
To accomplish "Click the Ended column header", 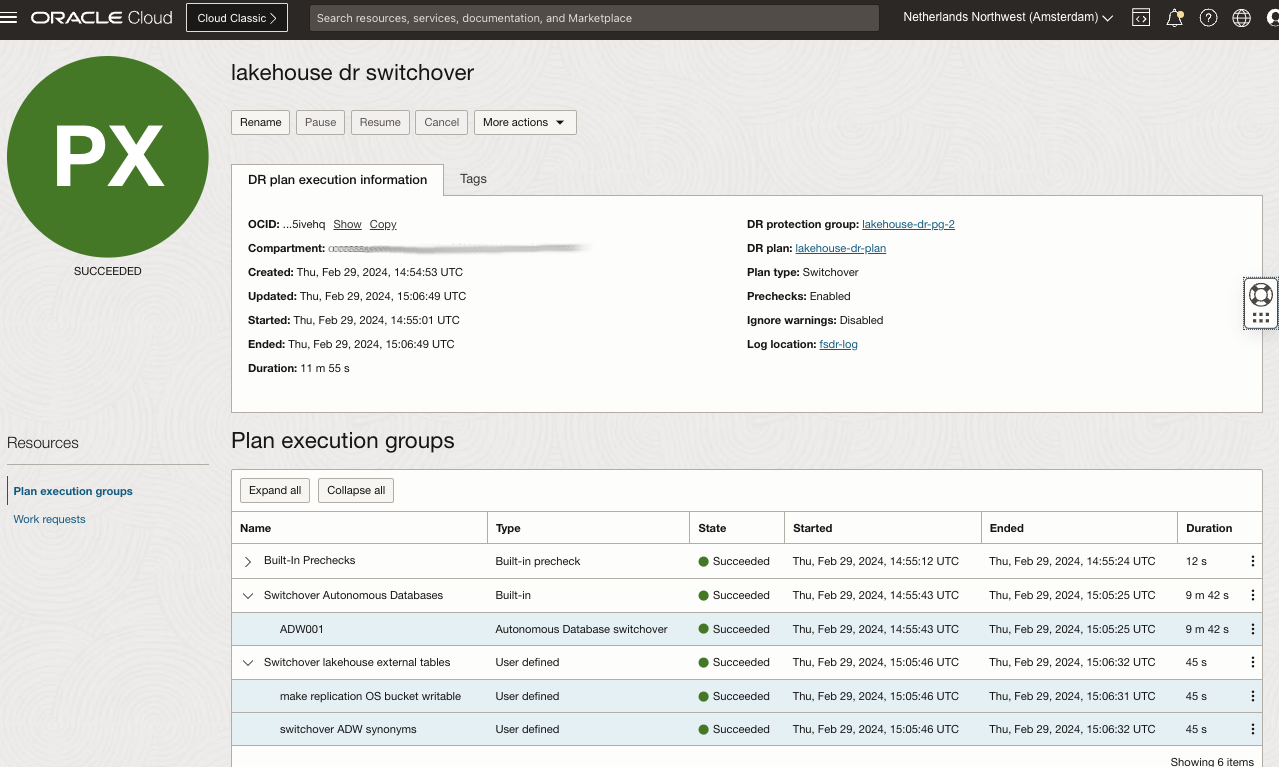I will pyautogui.click(x=1079, y=528).
